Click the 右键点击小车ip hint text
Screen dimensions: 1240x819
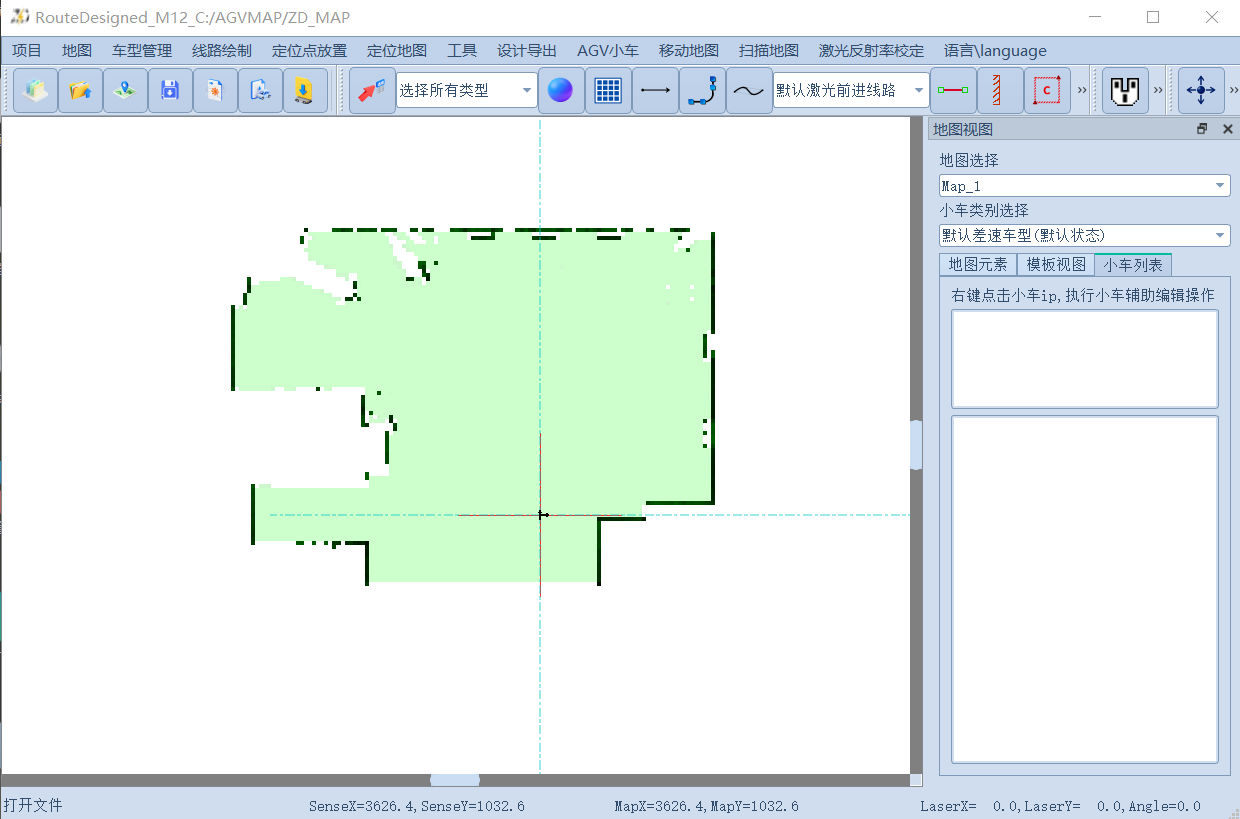coord(1082,295)
